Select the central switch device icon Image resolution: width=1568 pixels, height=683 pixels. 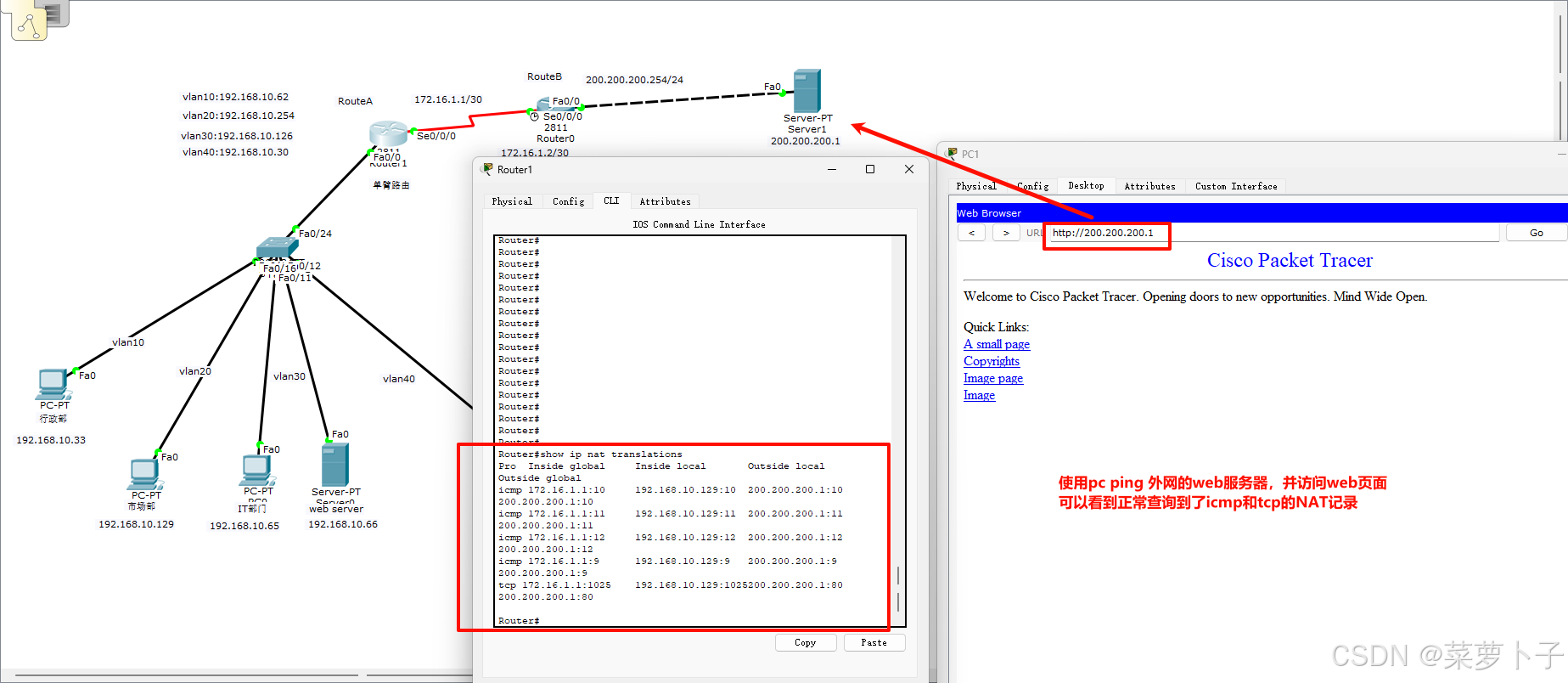tap(277, 247)
